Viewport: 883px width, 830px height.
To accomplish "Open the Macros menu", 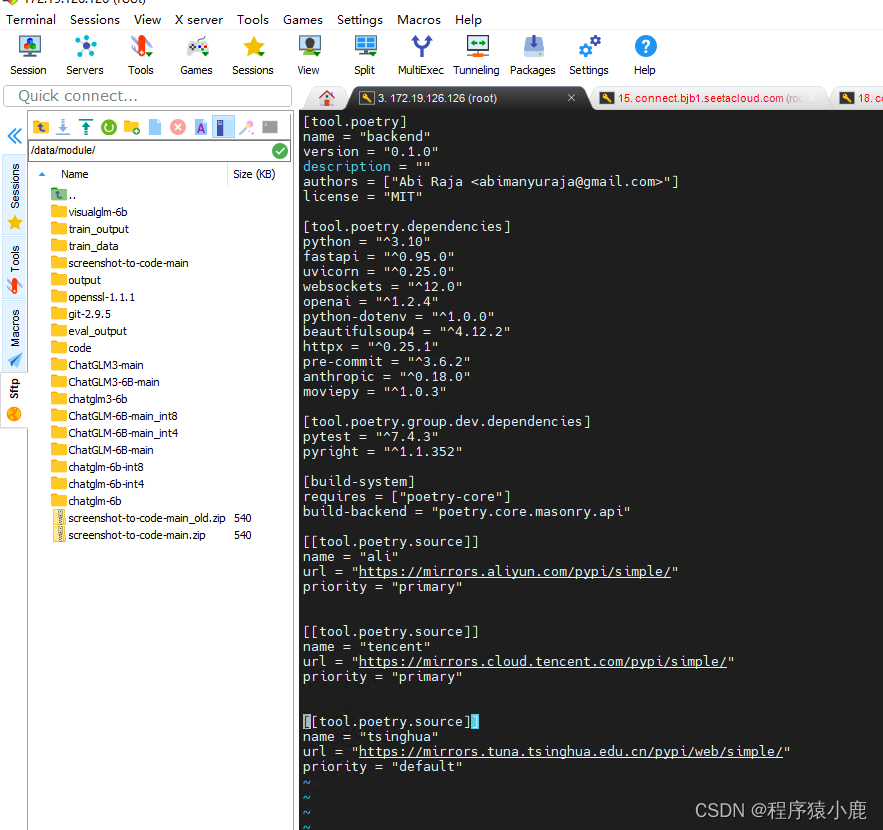I will 419,20.
